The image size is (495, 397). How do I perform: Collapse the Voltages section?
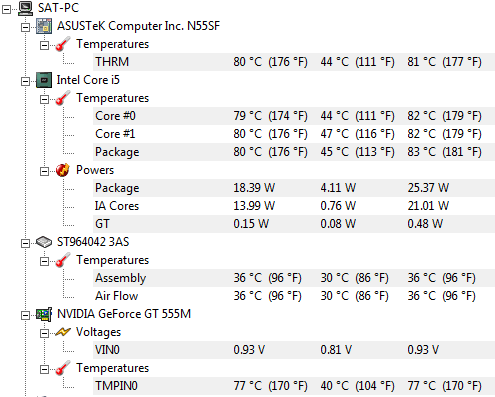coord(44,334)
